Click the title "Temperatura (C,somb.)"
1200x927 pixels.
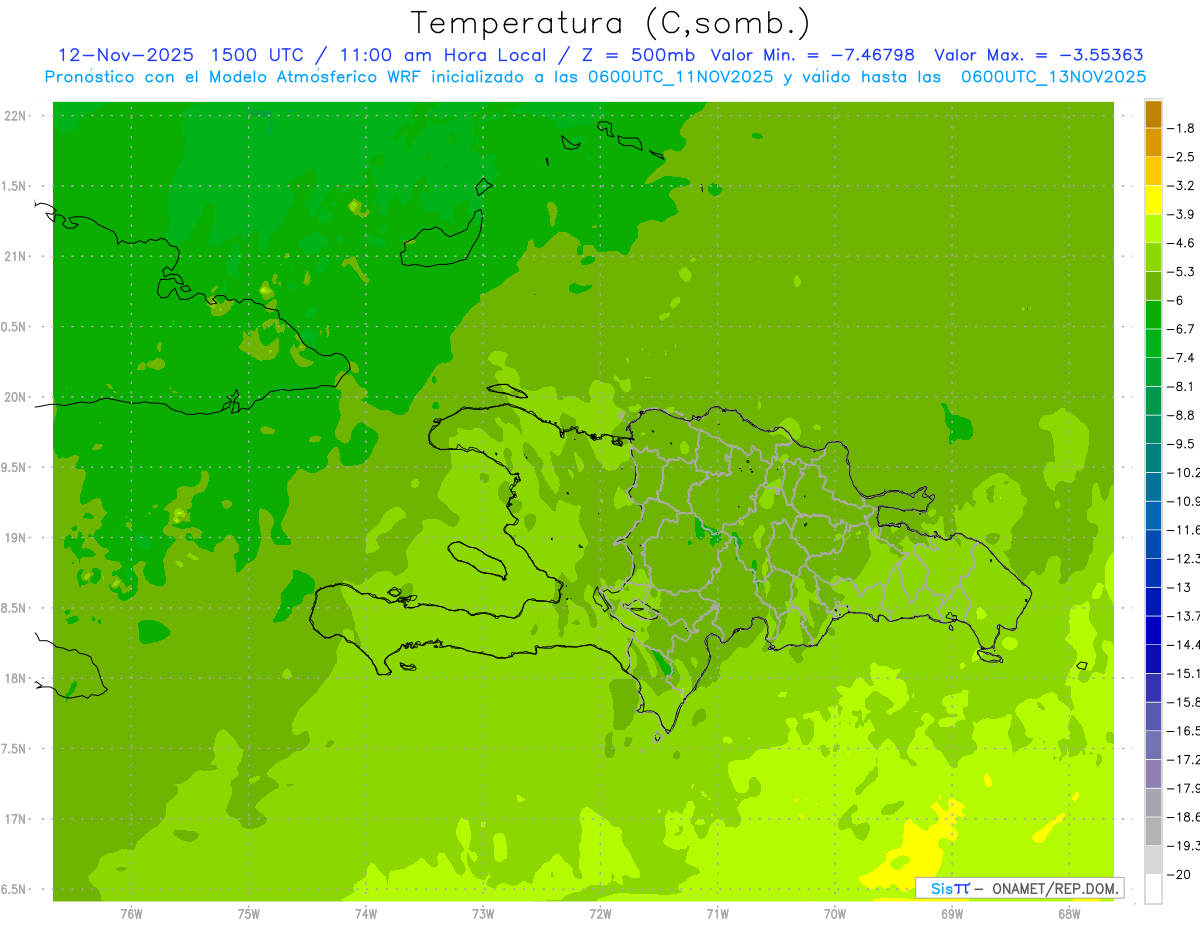(611, 23)
